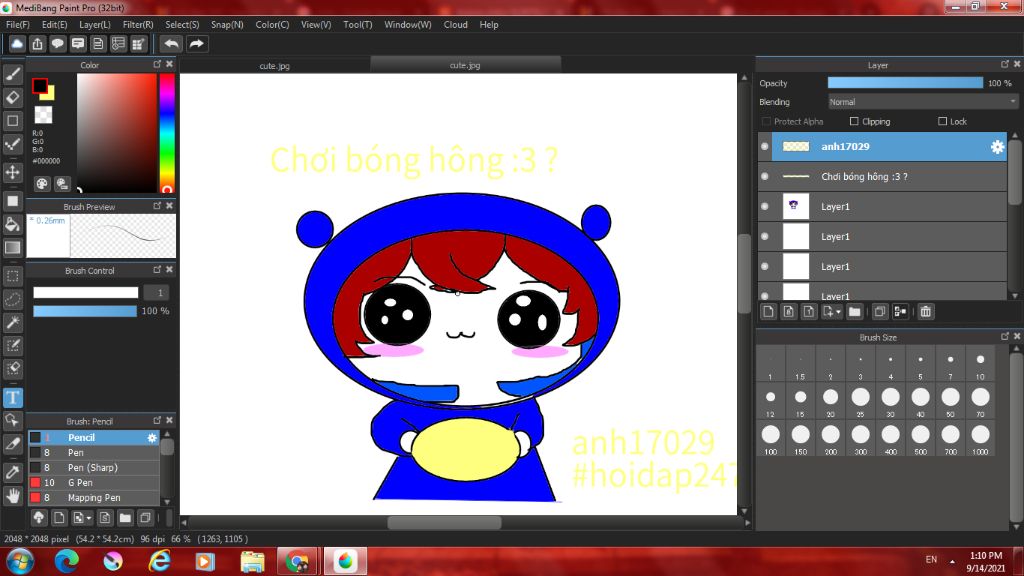Hide the 'Chơi bóng hồng :3 ?' layer

click(765, 177)
